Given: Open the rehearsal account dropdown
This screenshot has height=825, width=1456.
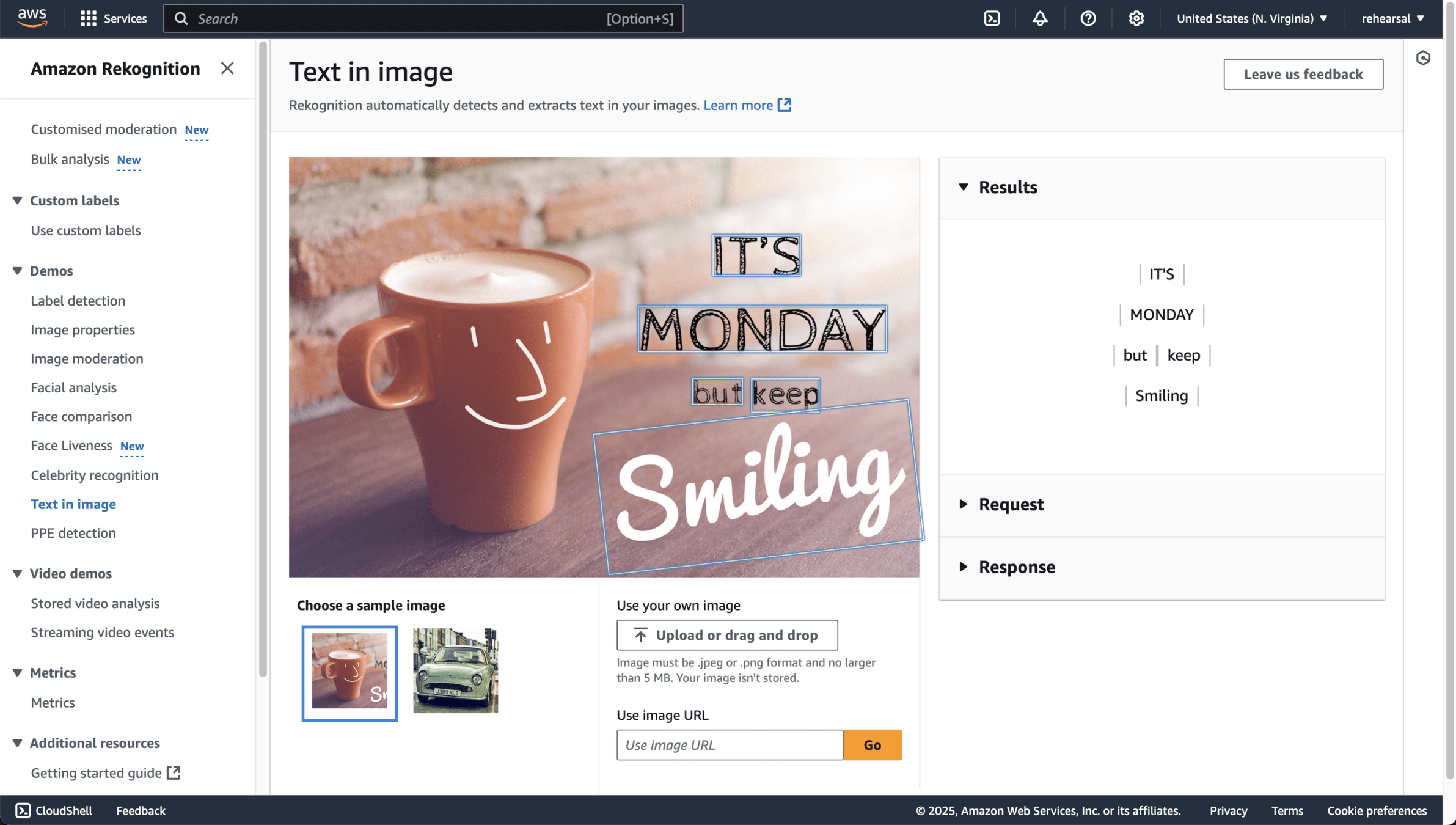Looking at the screenshot, I should click(x=1392, y=18).
